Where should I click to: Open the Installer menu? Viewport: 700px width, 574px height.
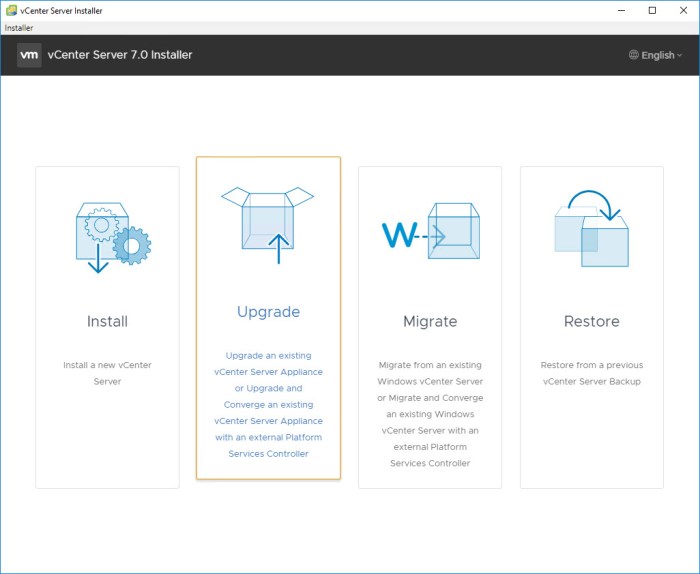pyautogui.click(x=19, y=28)
